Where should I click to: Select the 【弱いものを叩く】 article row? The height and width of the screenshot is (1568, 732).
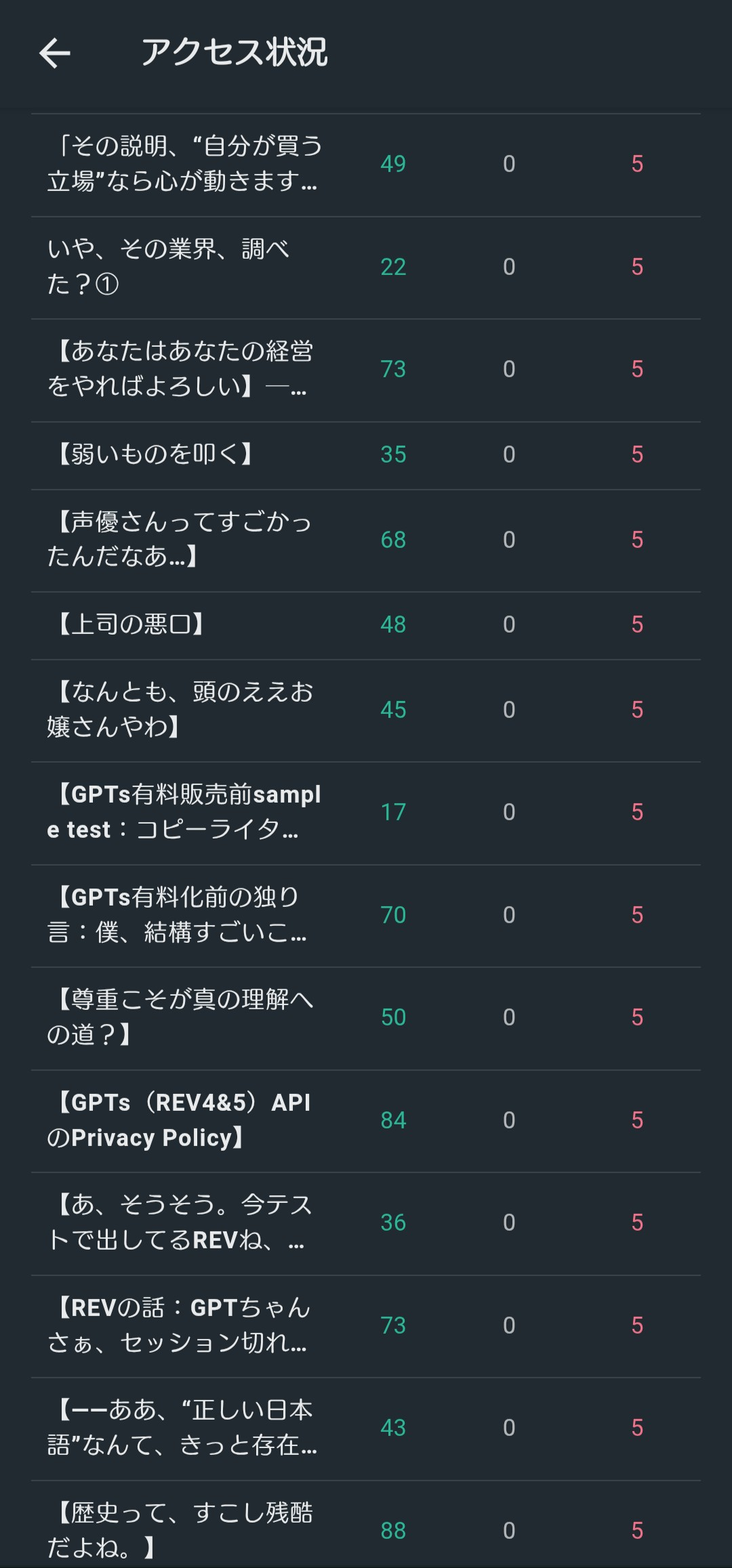click(152, 454)
